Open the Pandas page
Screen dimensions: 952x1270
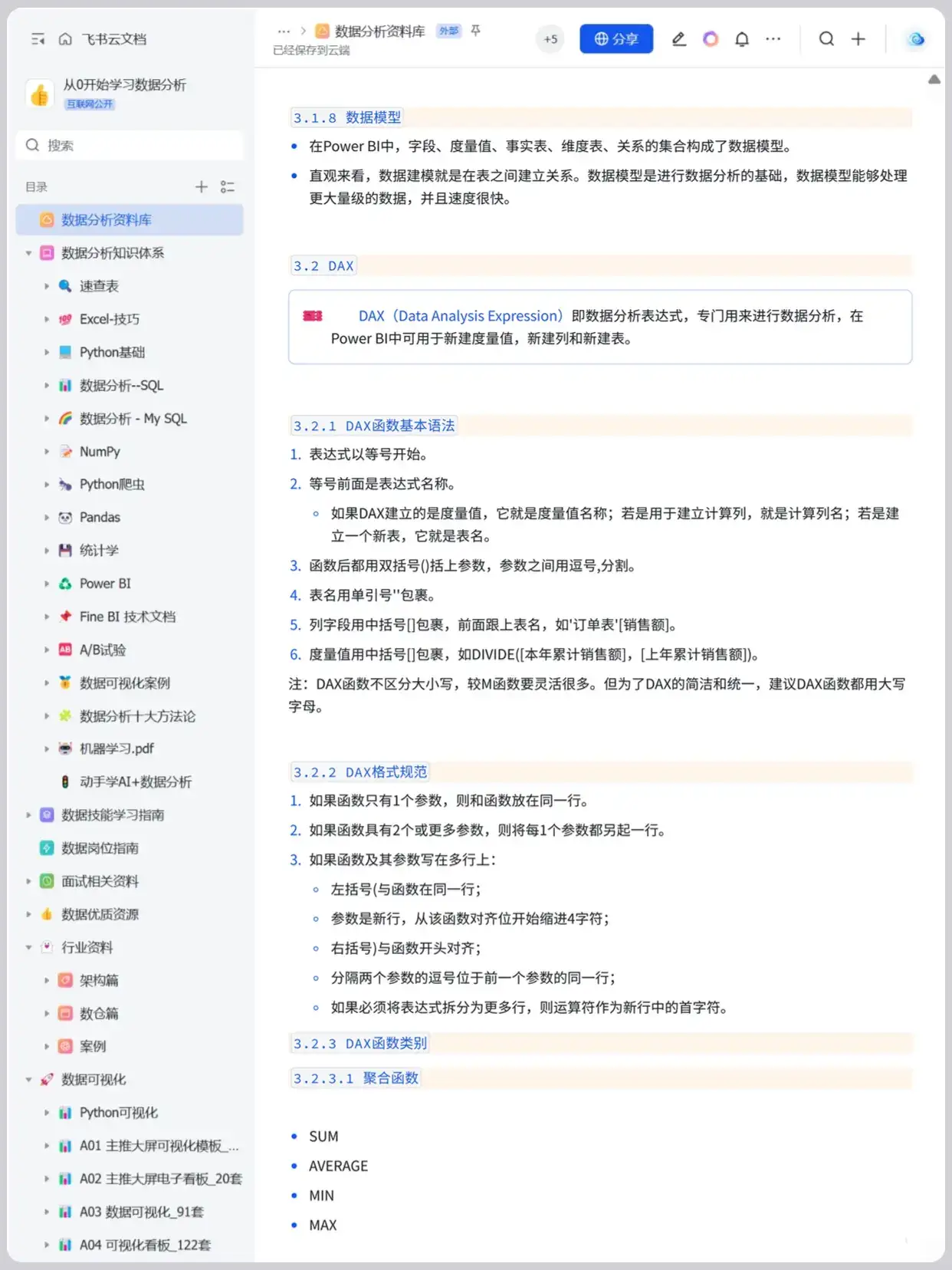click(x=100, y=518)
